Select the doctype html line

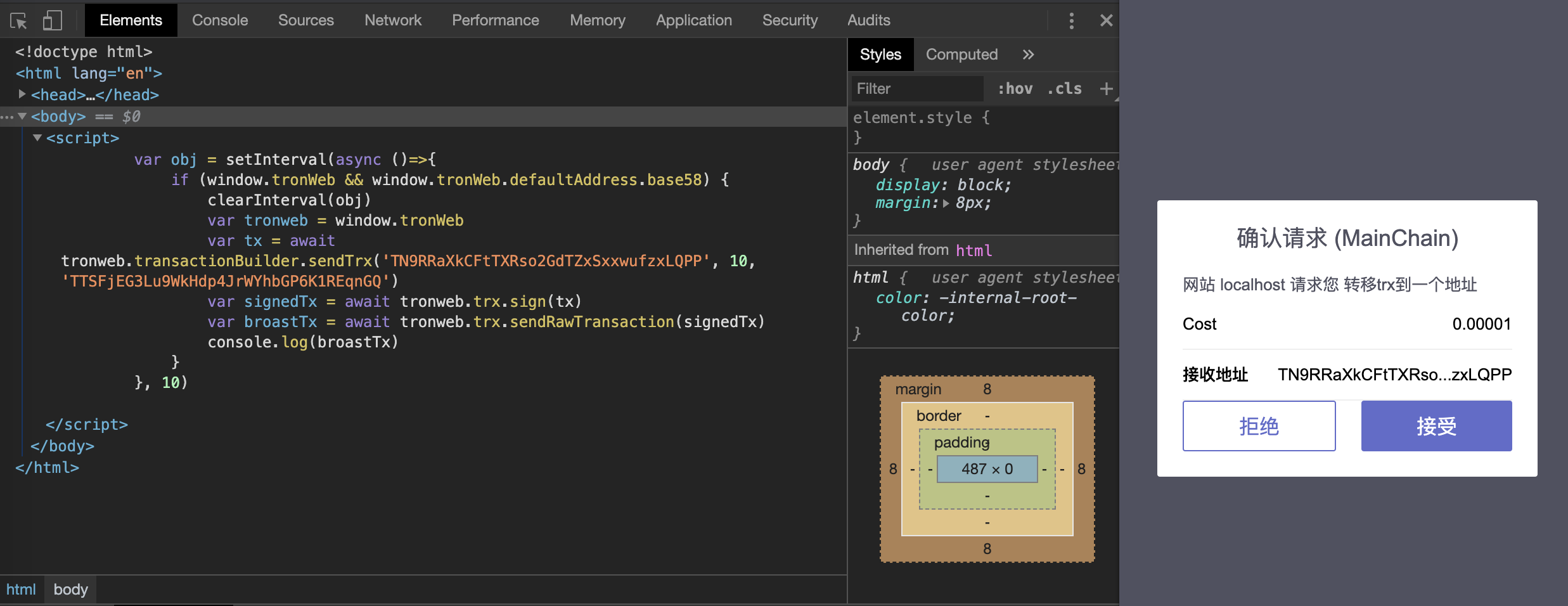[x=84, y=51]
